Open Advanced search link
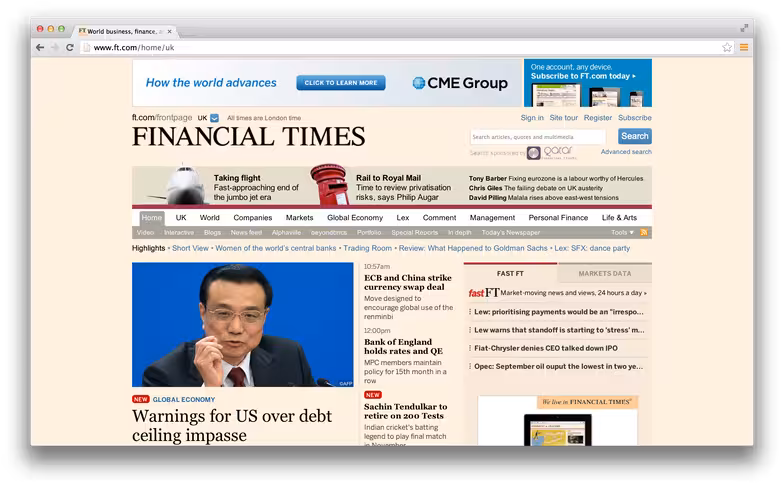 pos(626,152)
